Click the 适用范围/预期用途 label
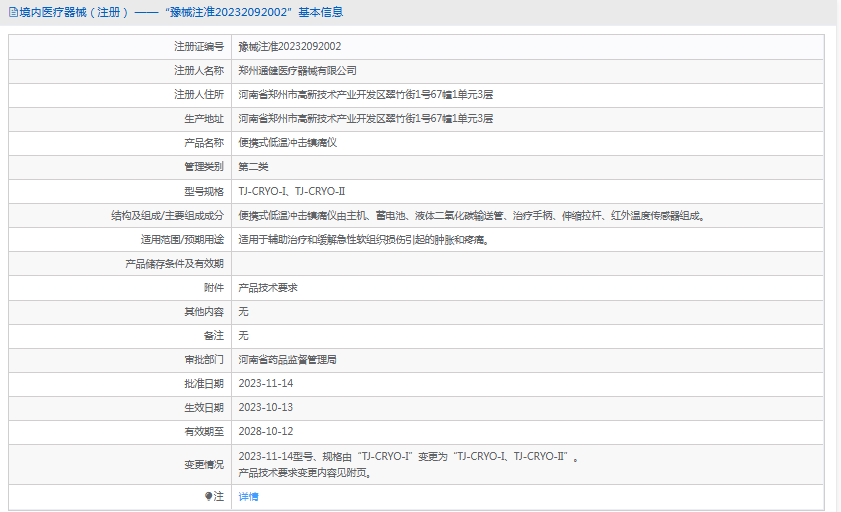 pos(182,240)
